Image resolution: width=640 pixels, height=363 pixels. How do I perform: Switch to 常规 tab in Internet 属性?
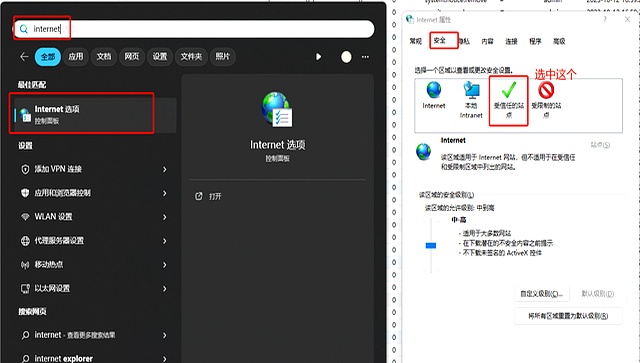tap(416, 41)
